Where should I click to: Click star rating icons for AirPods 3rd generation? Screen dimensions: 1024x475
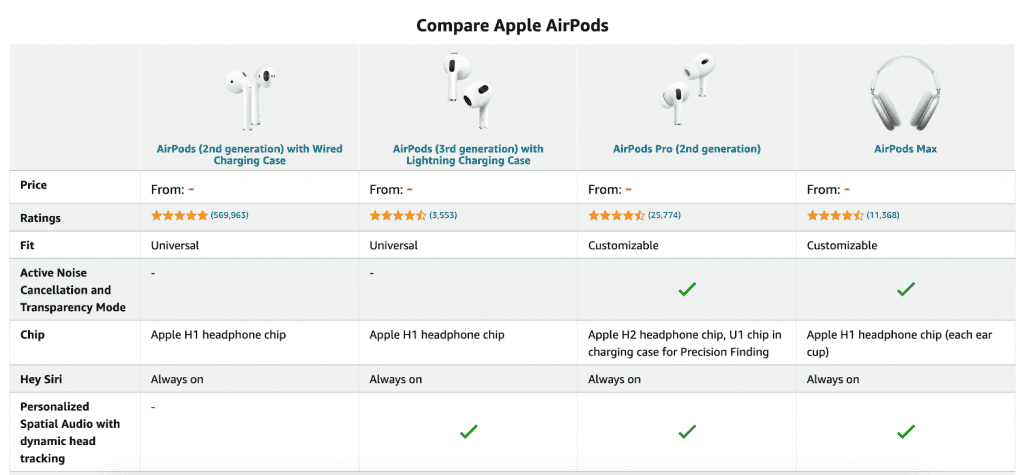point(398,215)
